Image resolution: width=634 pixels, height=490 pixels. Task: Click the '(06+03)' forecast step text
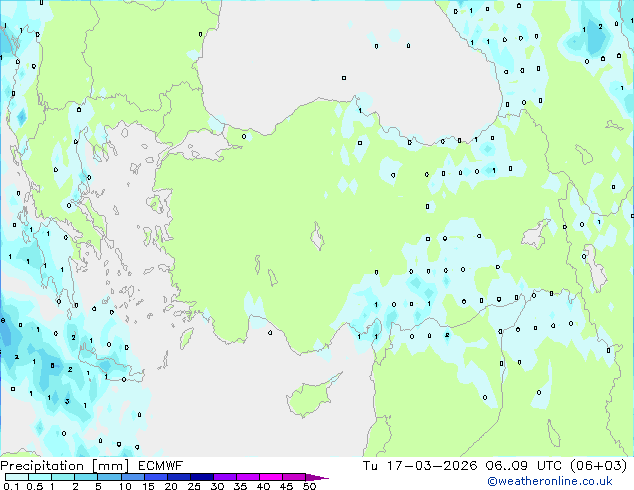click(599, 466)
